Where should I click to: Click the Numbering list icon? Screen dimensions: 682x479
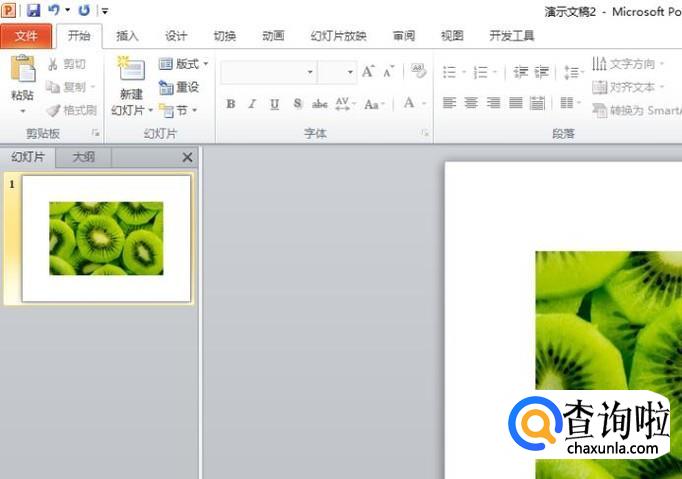[481, 72]
